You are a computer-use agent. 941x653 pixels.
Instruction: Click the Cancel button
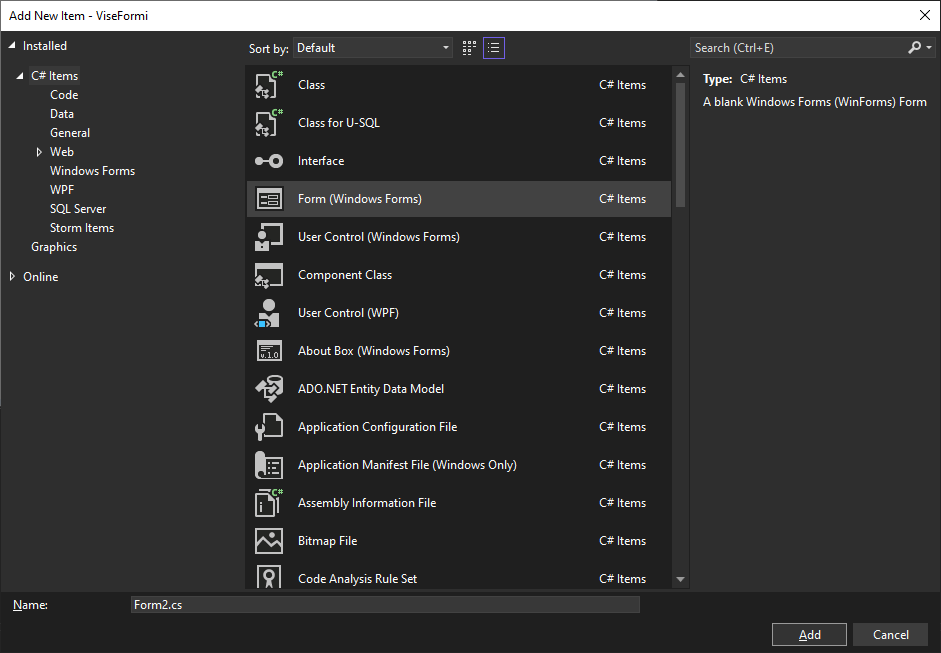click(890, 635)
